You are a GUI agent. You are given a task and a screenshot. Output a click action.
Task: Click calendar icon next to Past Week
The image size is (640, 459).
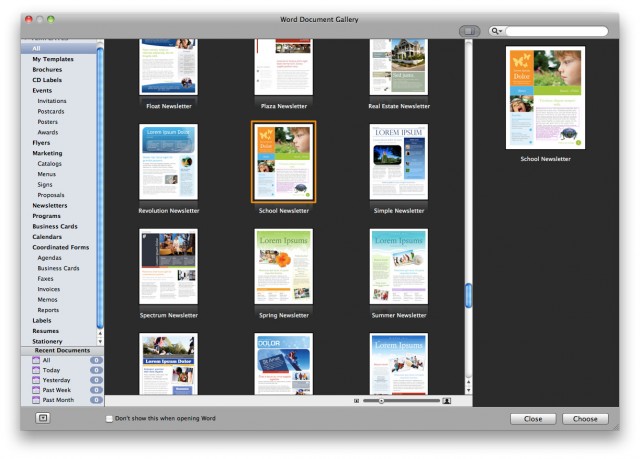click(x=36, y=390)
